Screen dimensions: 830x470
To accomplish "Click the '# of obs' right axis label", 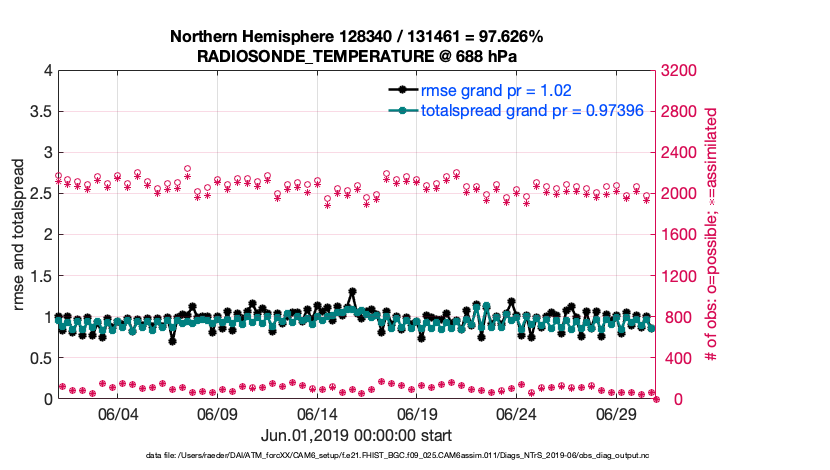I will [x=711, y=235].
